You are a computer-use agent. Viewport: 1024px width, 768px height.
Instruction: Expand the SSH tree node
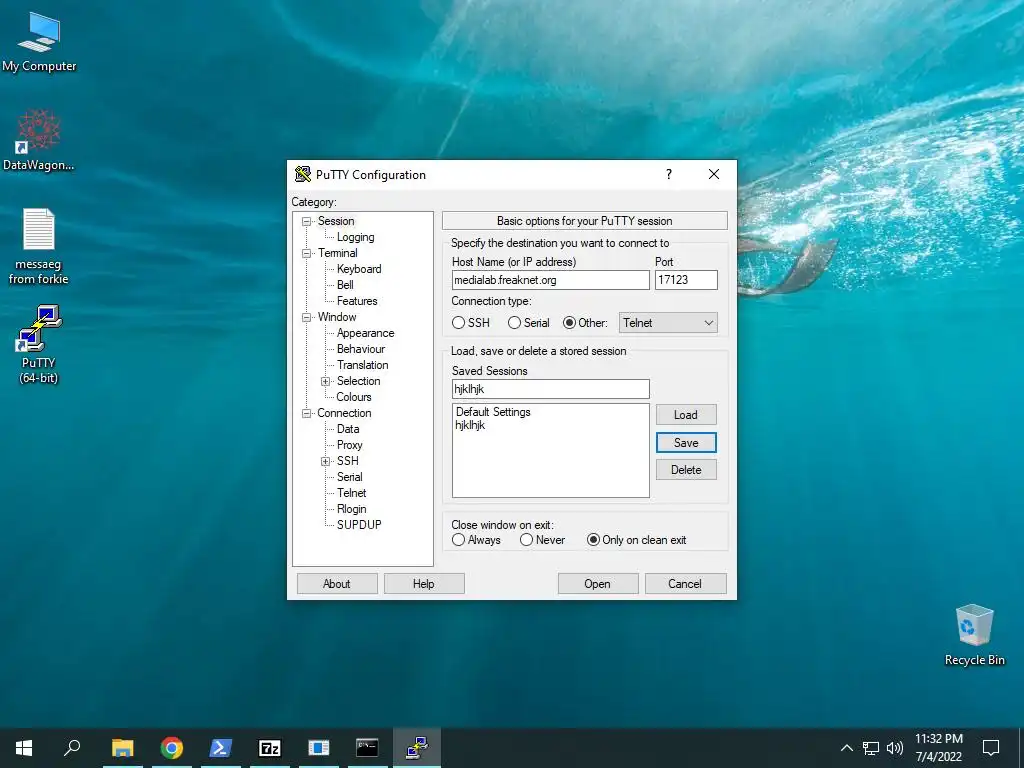325,462
